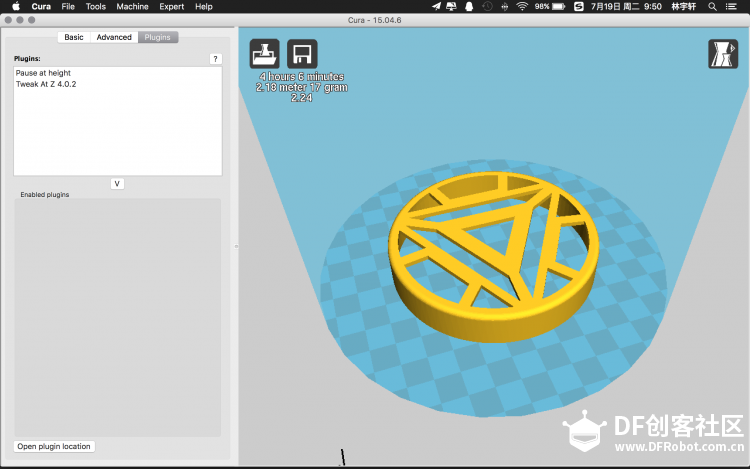
Task: Open the Expert menu
Action: click(172, 7)
